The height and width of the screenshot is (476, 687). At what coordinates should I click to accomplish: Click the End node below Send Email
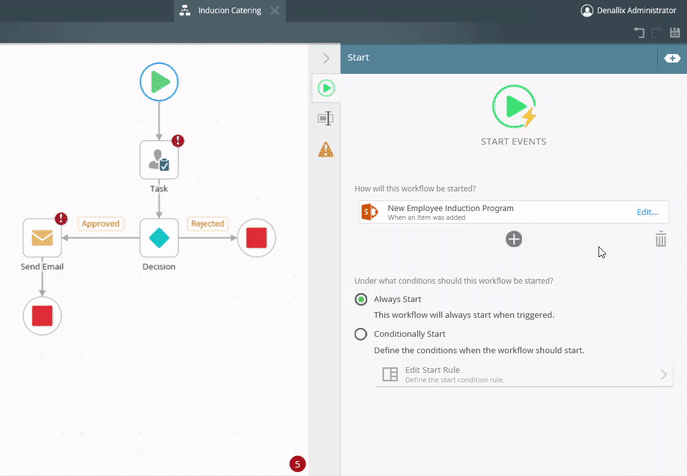pos(42,316)
